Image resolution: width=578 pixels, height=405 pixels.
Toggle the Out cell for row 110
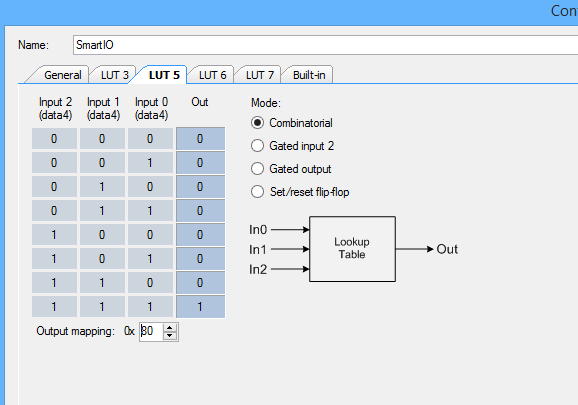coord(201,282)
